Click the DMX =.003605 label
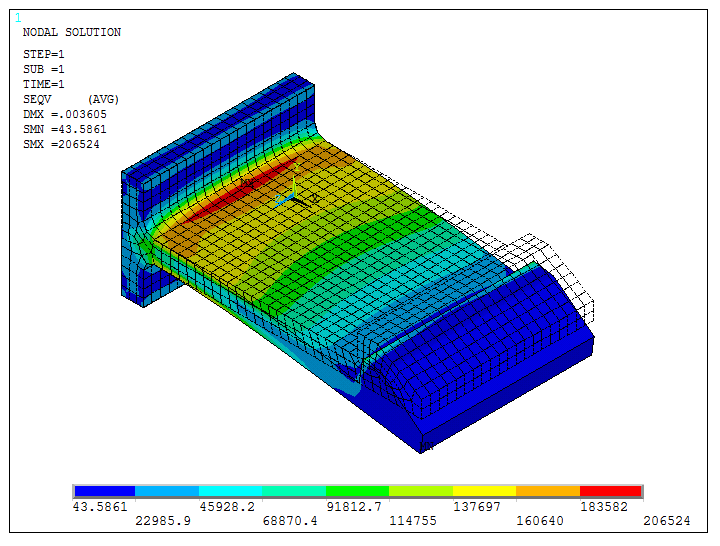This screenshot has height=546, width=720. (x=64, y=115)
